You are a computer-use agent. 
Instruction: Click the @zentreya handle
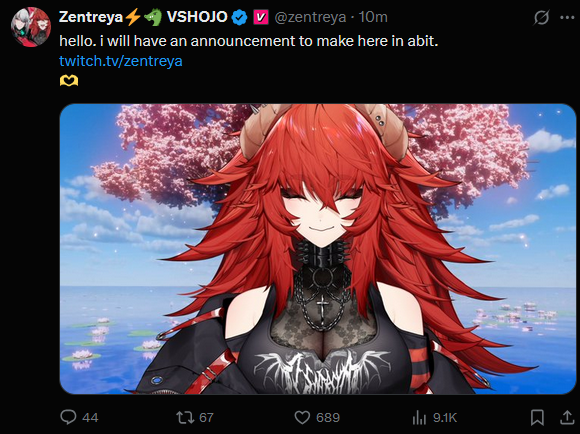tap(310, 17)
